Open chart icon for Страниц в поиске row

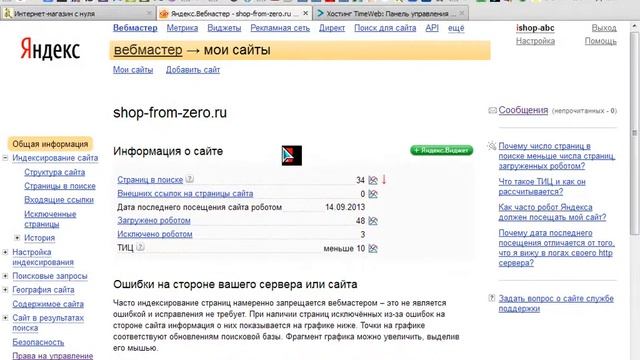(x=373, y=180)
